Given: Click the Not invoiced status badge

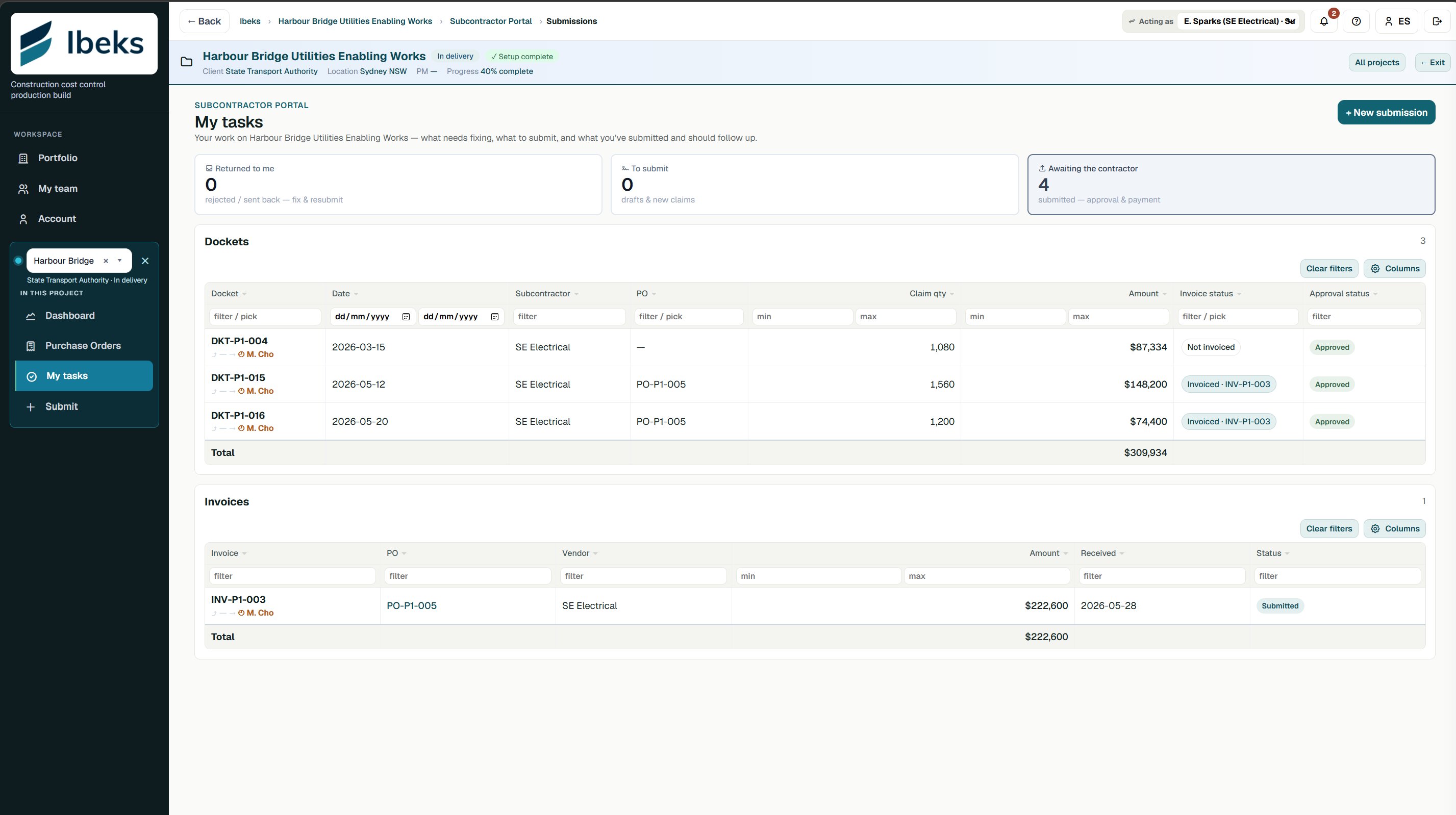Looking at the screenshot, I should pos(1211,347).
